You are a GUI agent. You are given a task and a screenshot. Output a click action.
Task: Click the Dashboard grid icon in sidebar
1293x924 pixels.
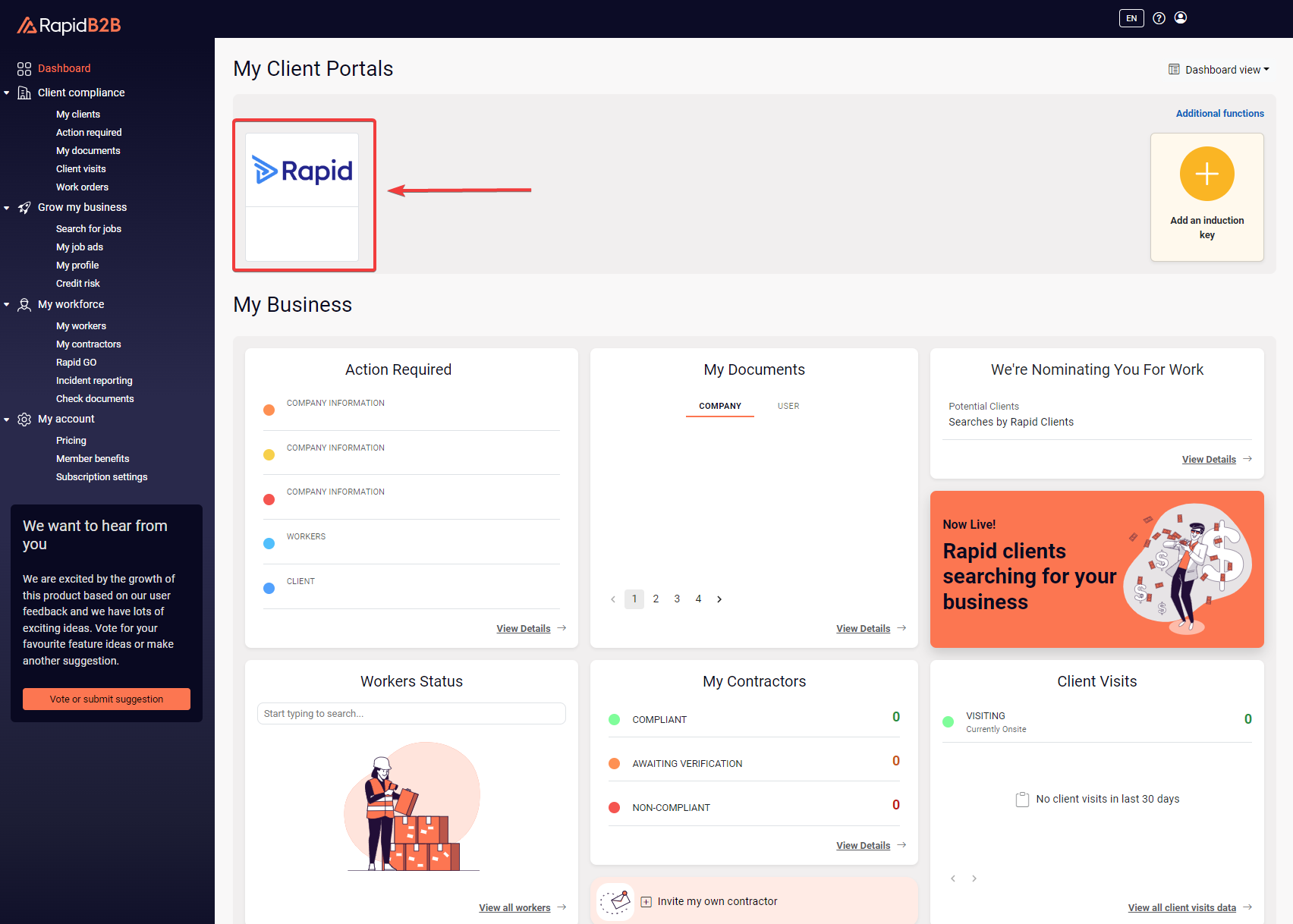[24, 69]
